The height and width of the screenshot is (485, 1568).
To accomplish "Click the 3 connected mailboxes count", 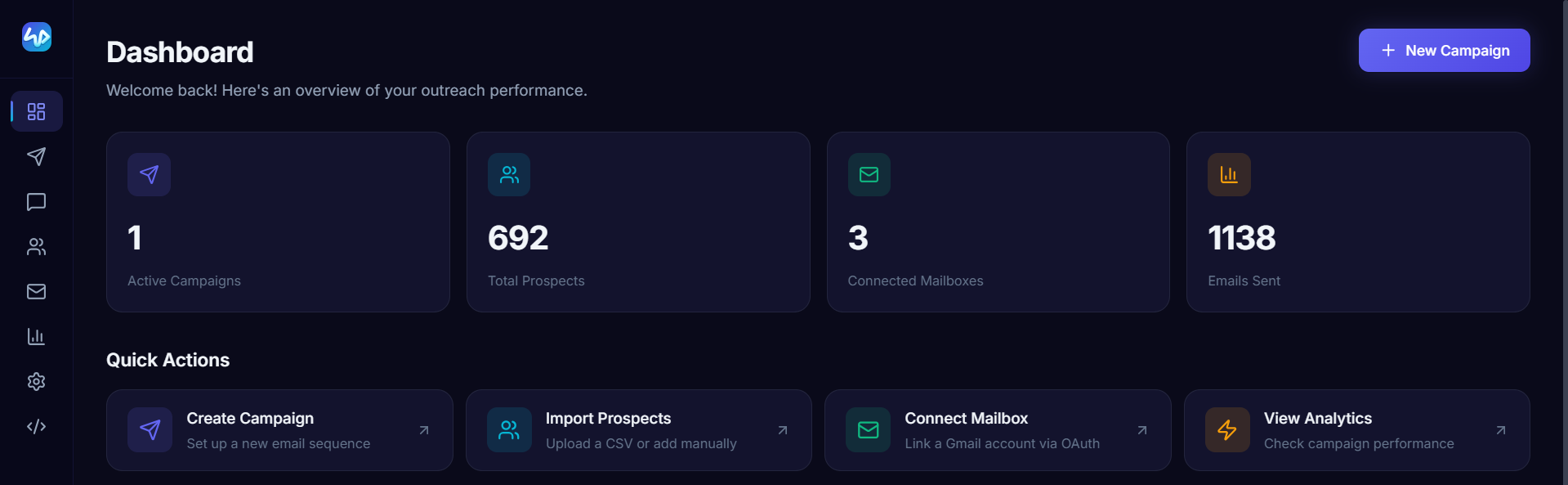I will point(858,238).
